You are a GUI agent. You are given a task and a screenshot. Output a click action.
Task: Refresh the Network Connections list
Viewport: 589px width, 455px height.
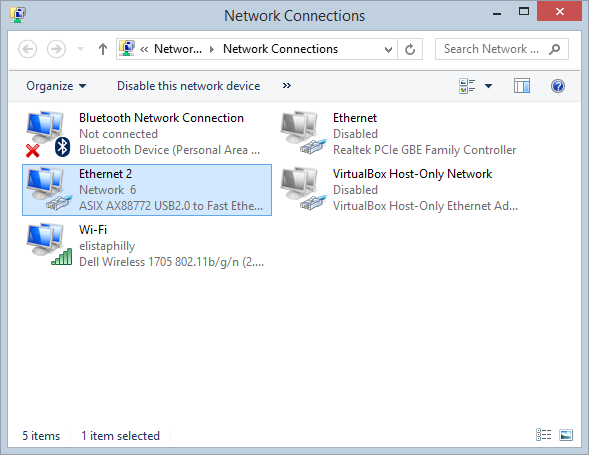click(410, 49)
